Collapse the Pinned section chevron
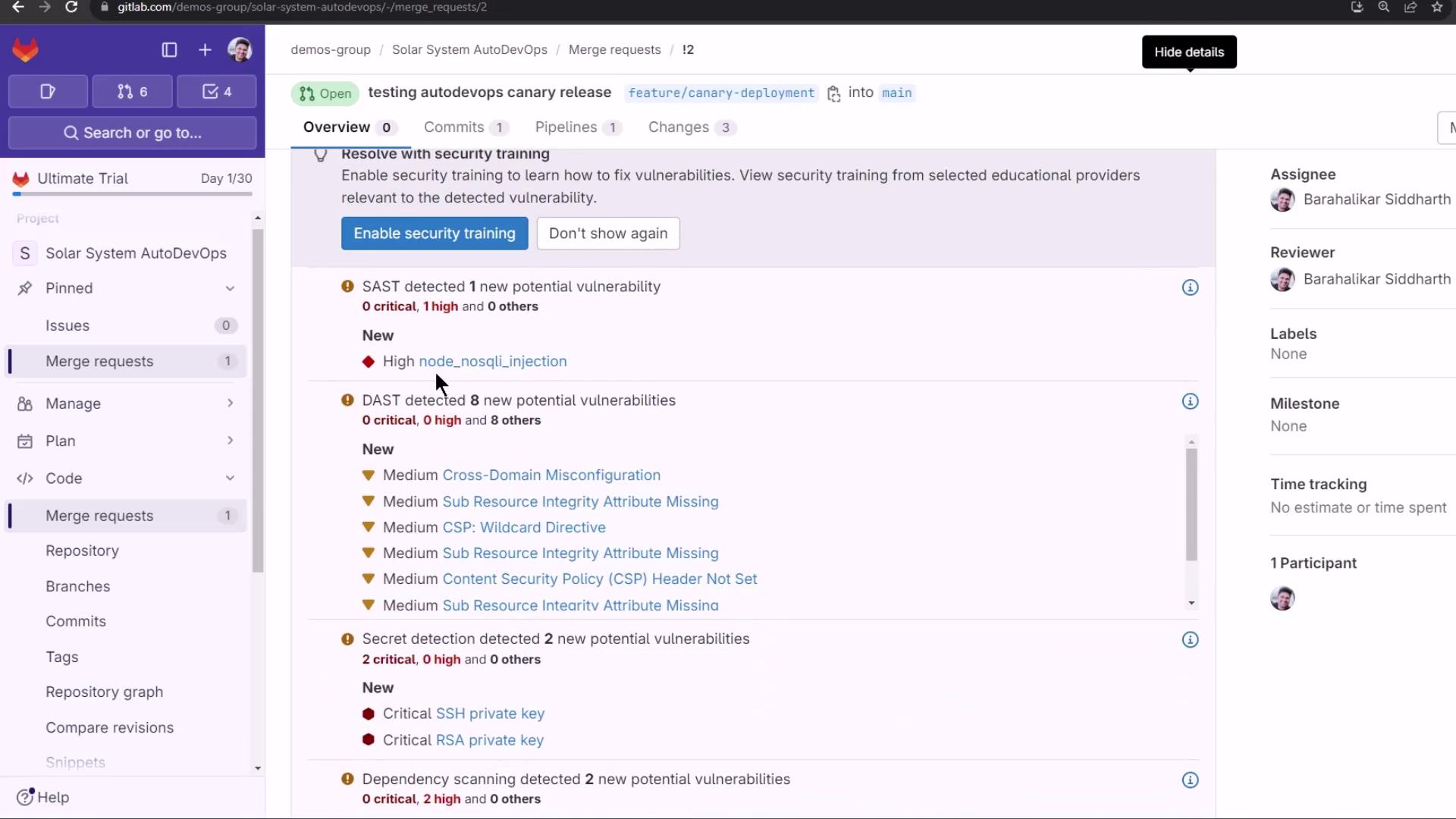The height and width of the screenshot is (819, 1456). 230,288
